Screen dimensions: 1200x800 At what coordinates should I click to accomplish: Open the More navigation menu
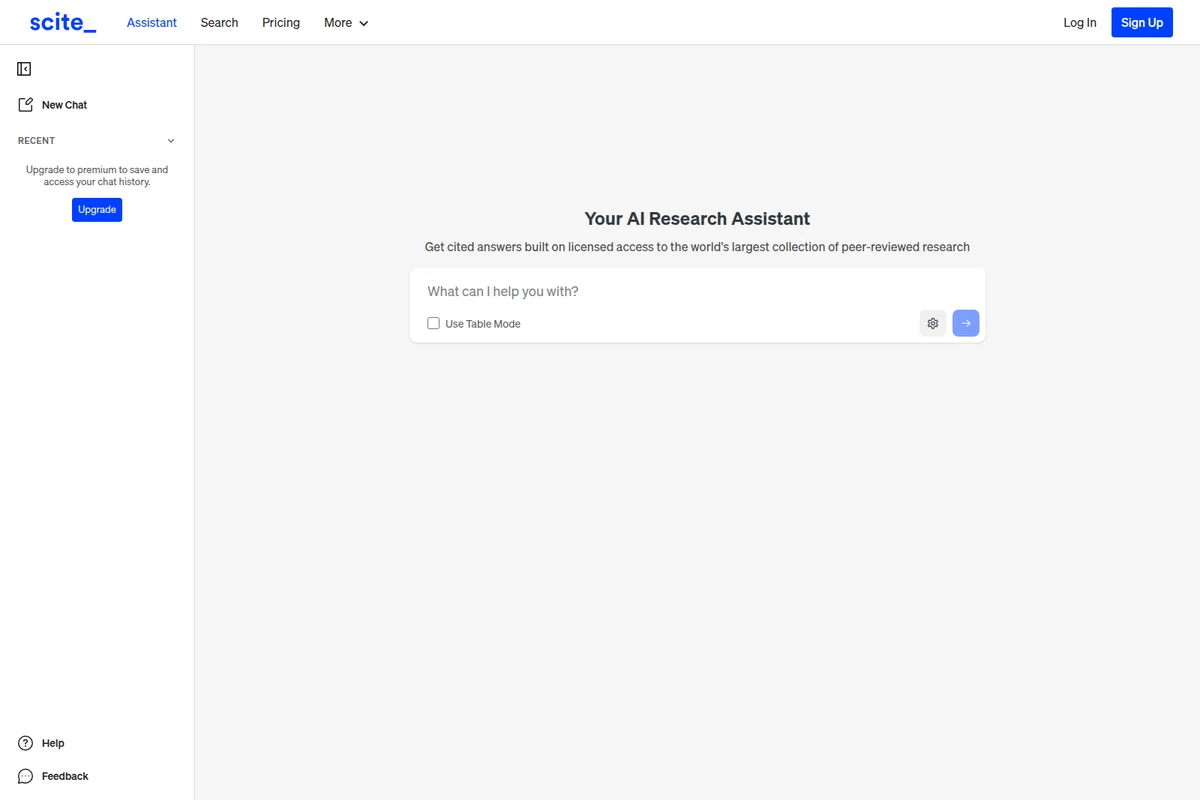[x=338, y=22]
